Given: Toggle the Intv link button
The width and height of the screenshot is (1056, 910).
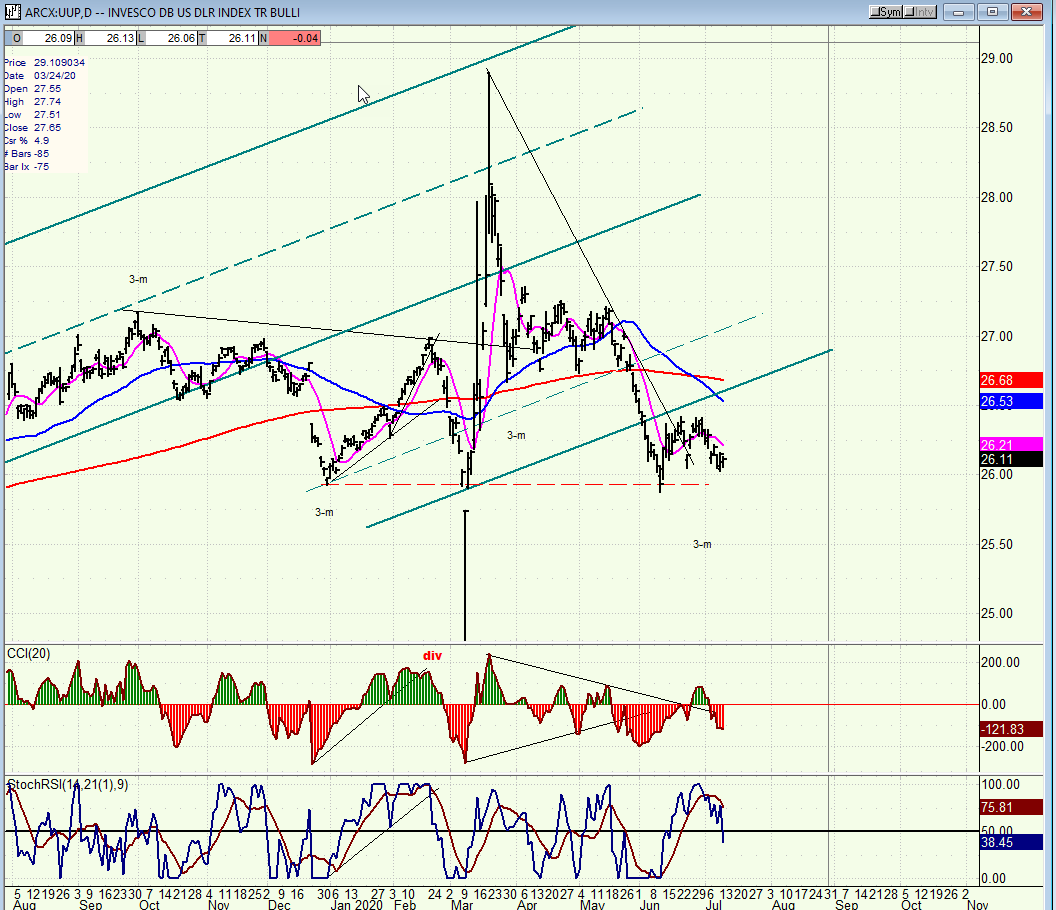Looking at the screenshot, I should (919, 12).
